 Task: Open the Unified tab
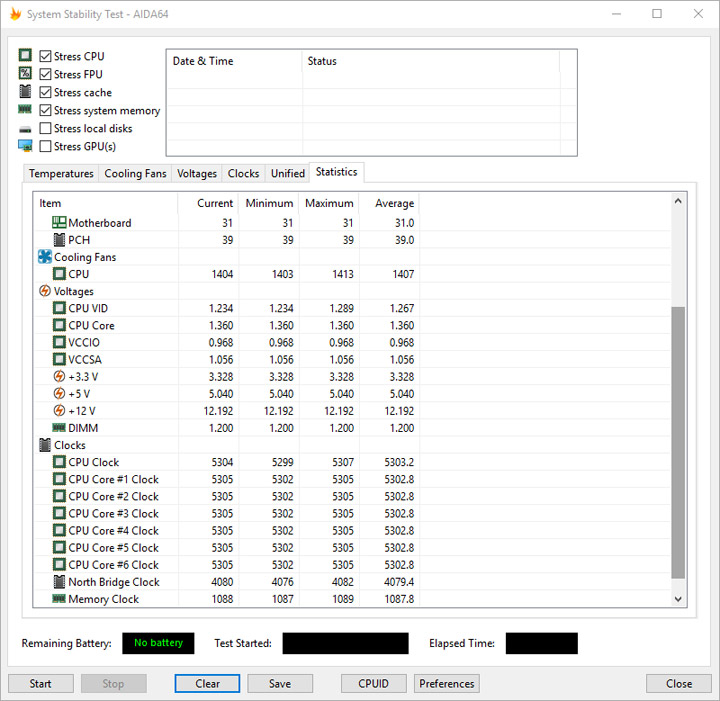click(x=287, y=174)
